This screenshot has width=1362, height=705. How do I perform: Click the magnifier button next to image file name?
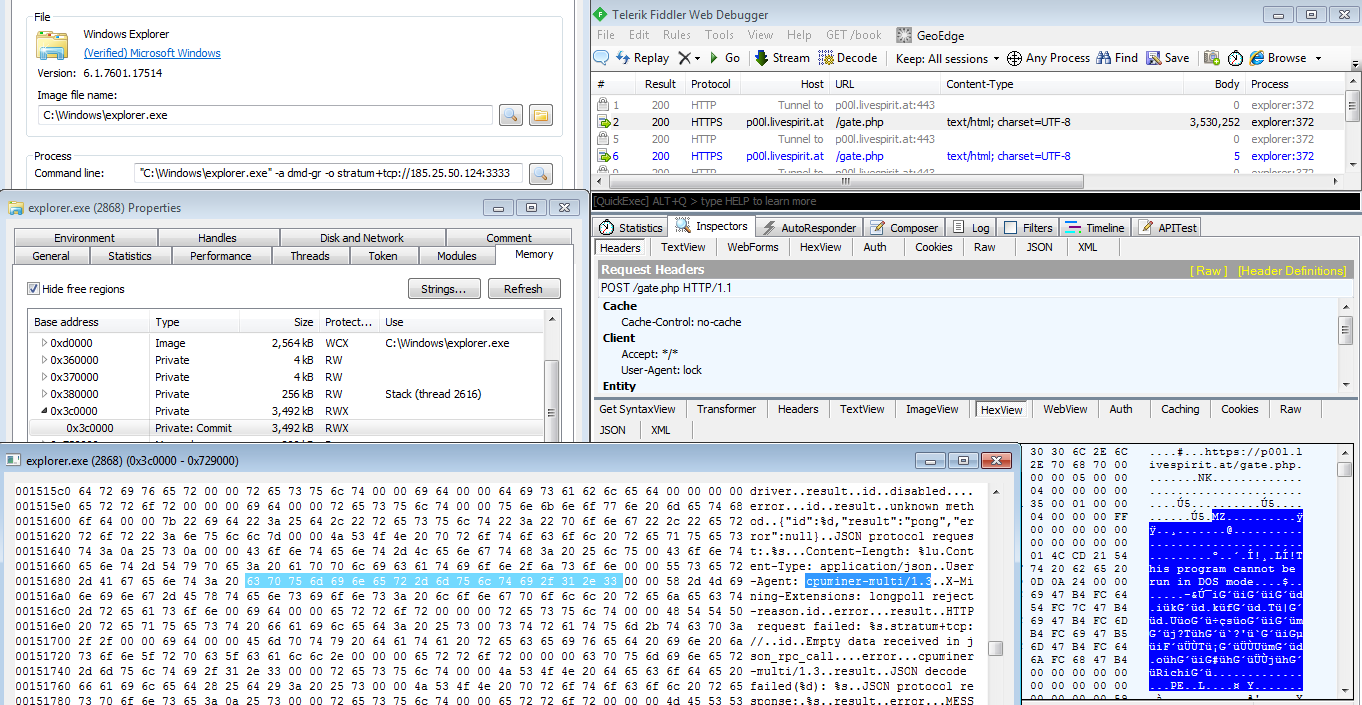tap(510, 115)
